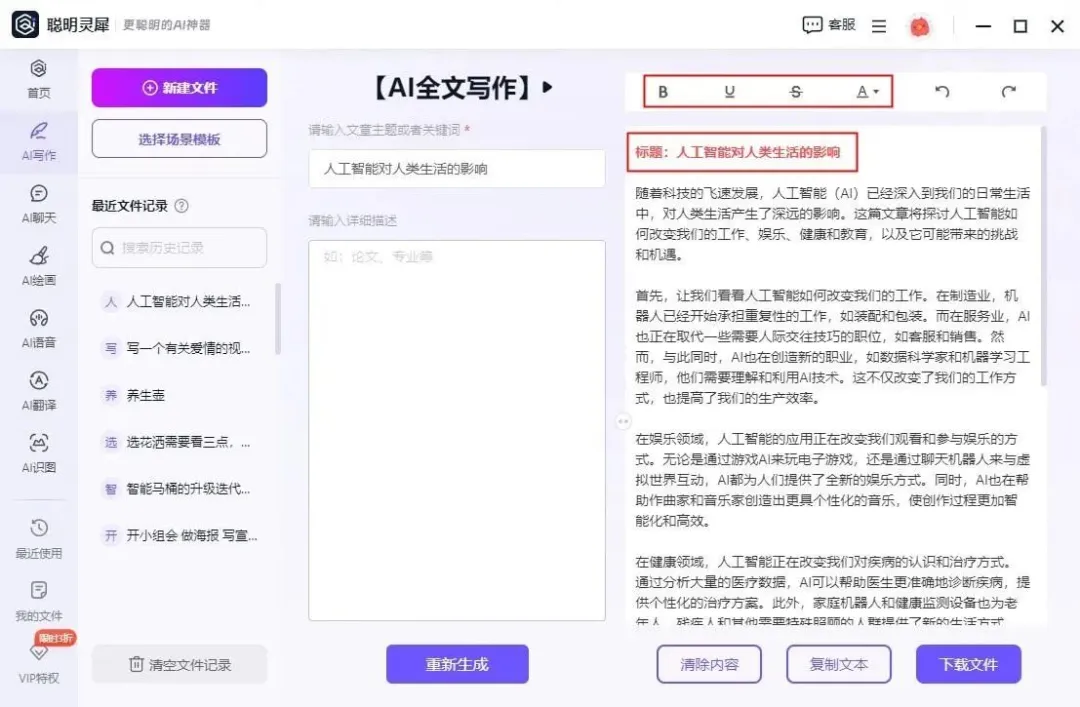Click the redo arrow above the editor
This screenshot has width=1080, height=707.
pyautogui.click(x=1009, y=91)
